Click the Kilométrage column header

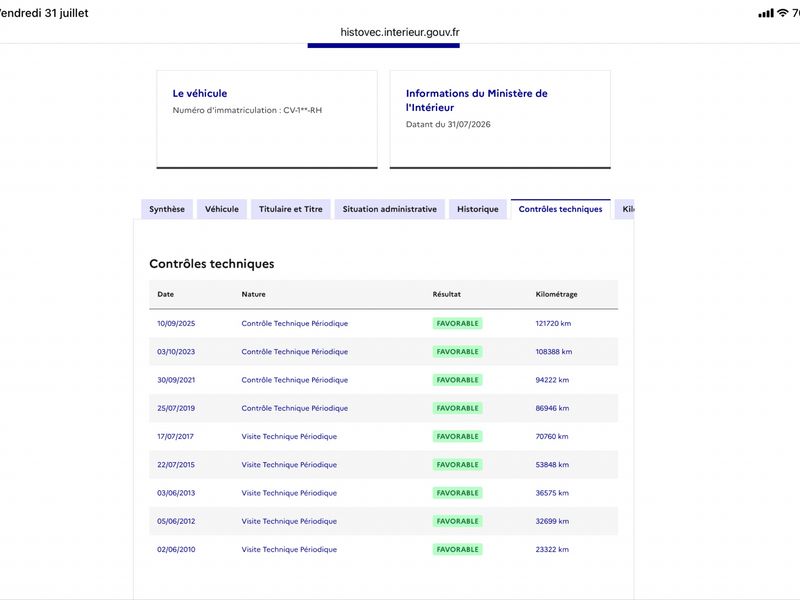[x=556, y=294]
